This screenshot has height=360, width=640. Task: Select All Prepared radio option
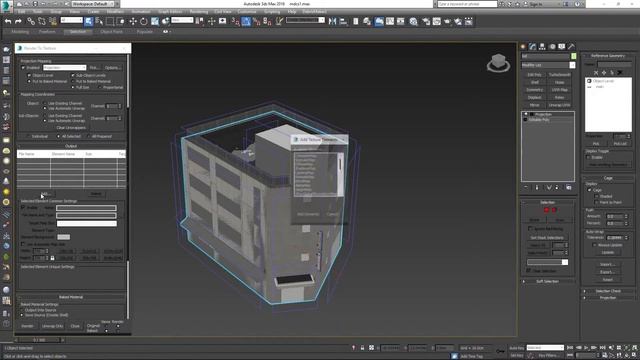tap(89, 136)
